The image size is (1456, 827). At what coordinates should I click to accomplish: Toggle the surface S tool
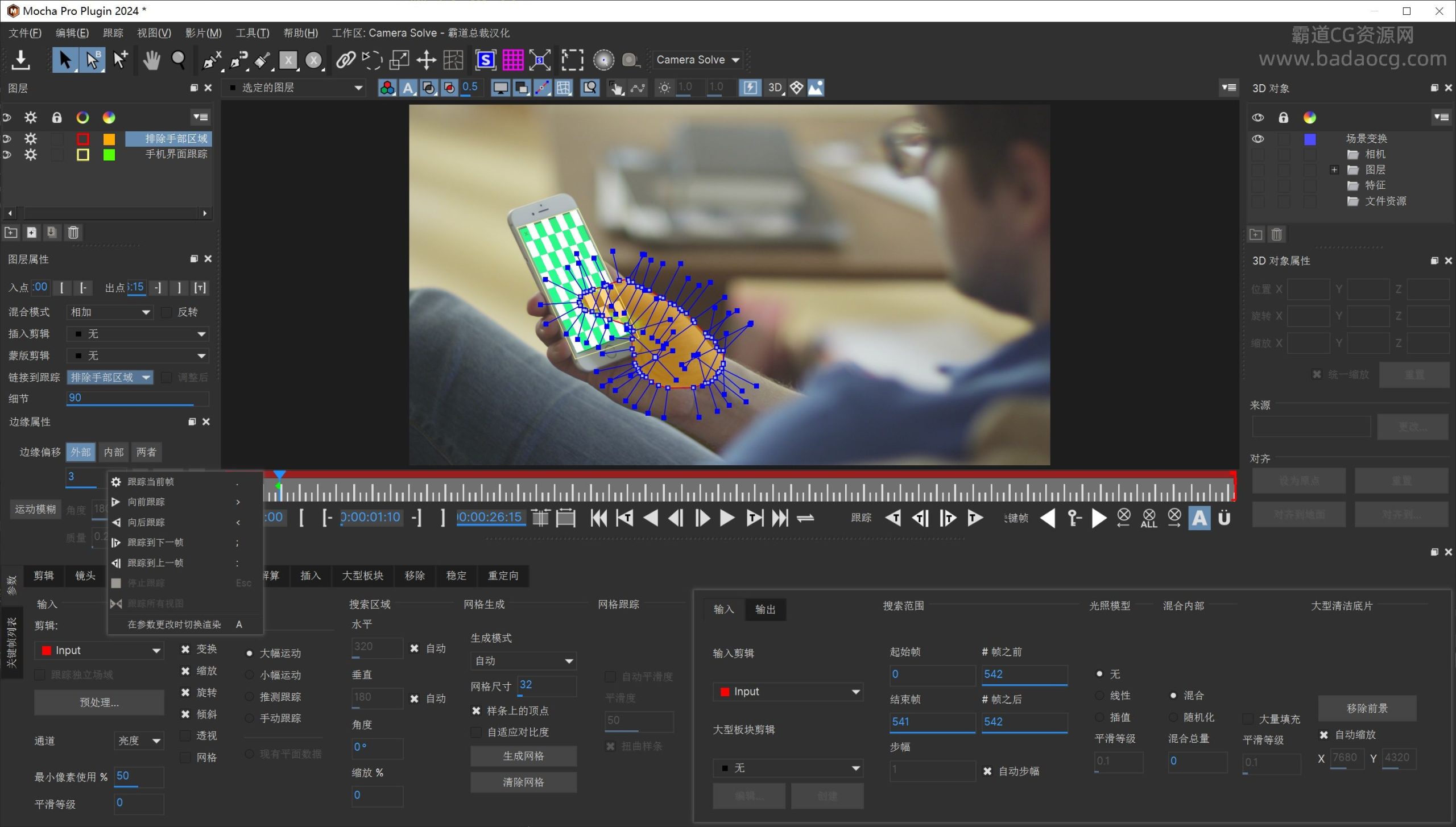pos(486,60)
